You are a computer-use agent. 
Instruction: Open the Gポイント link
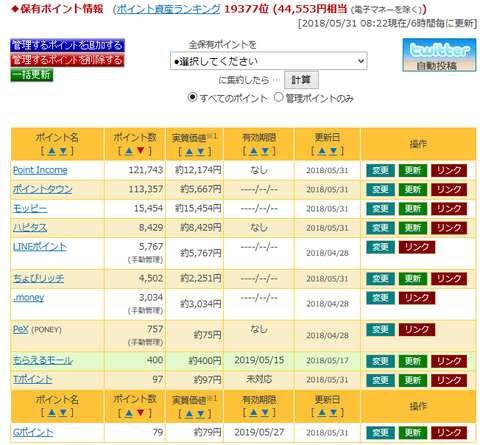[33, 432]
